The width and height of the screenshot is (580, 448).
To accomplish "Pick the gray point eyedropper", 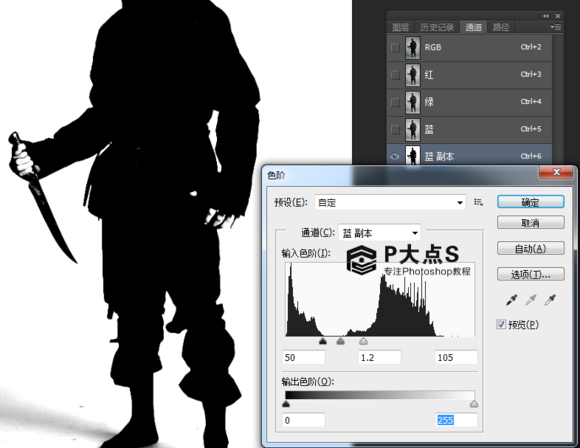I will [531, 300].
